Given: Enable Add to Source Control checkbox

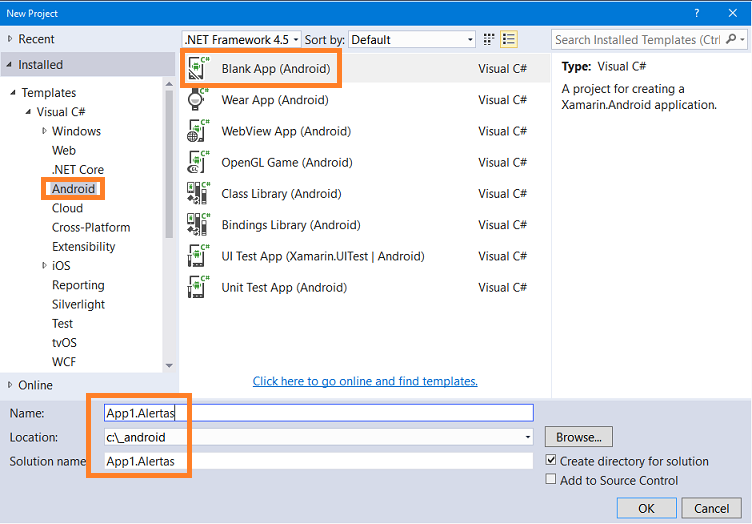Looking at the screenshot, I should coord(551,479).
